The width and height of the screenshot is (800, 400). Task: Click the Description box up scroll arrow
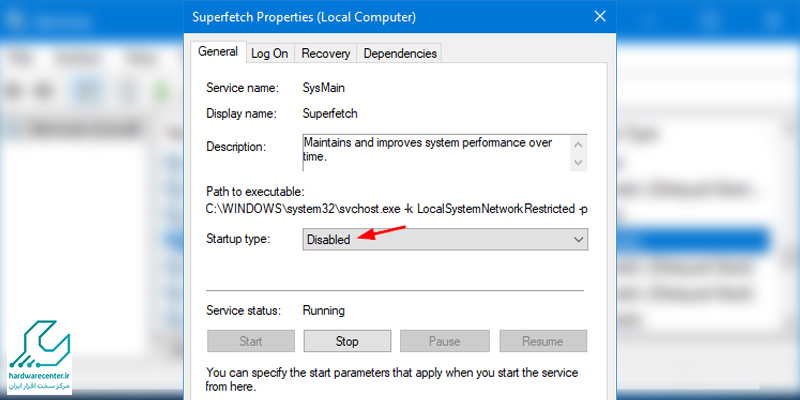(x=578, y=145)
